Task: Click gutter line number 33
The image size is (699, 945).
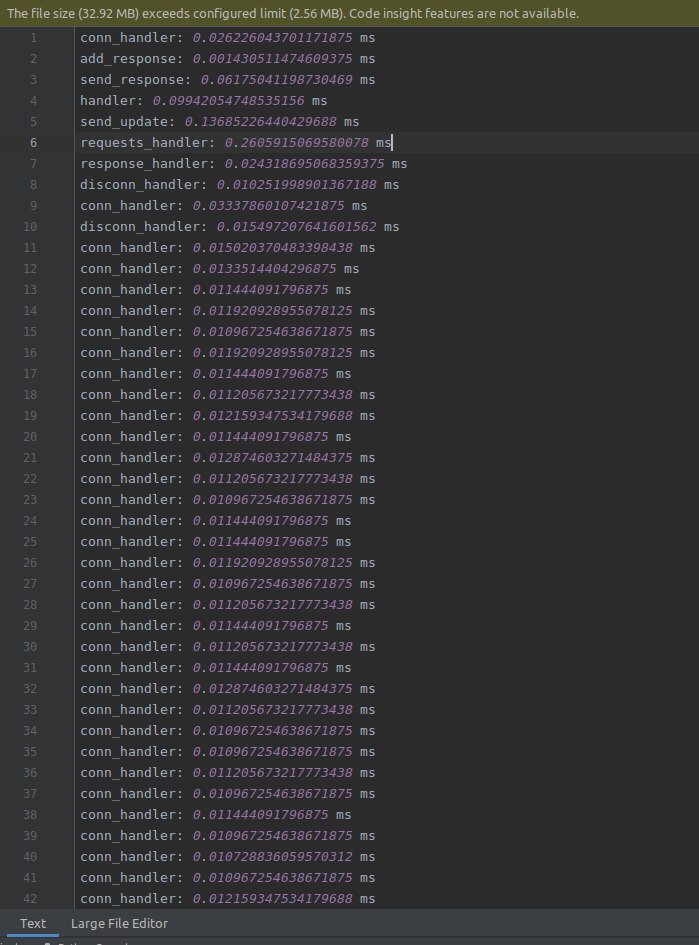Action: [x=30, y=709]
